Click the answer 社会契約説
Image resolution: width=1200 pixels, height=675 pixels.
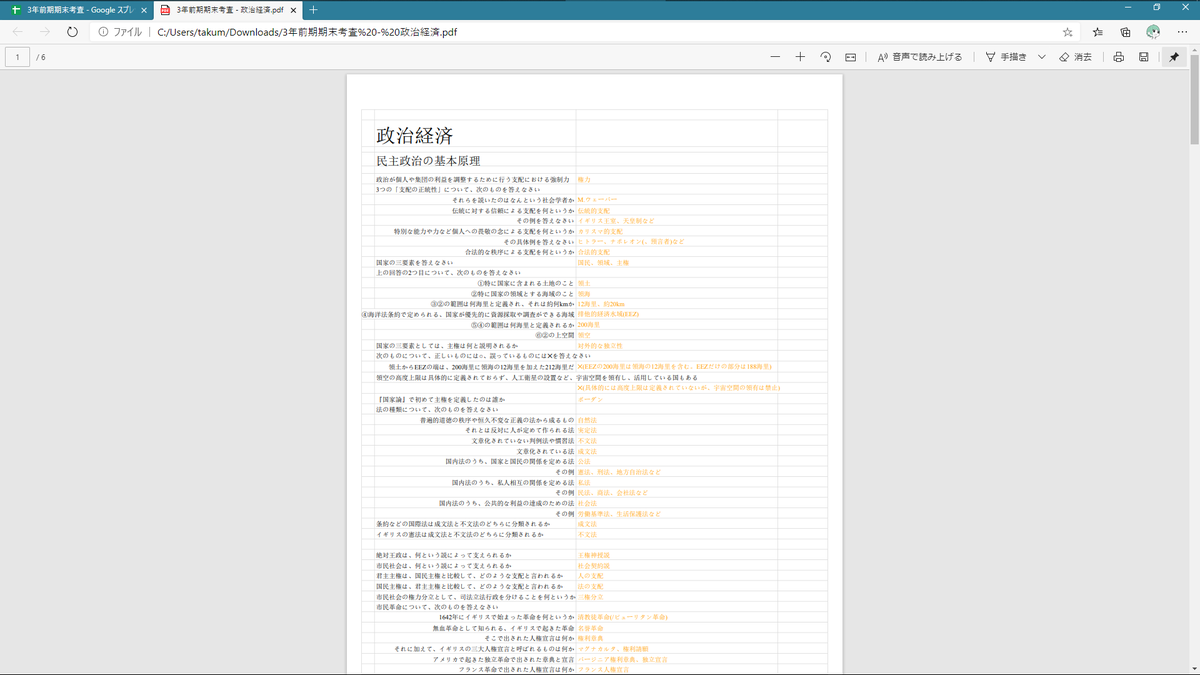(594, 565)
